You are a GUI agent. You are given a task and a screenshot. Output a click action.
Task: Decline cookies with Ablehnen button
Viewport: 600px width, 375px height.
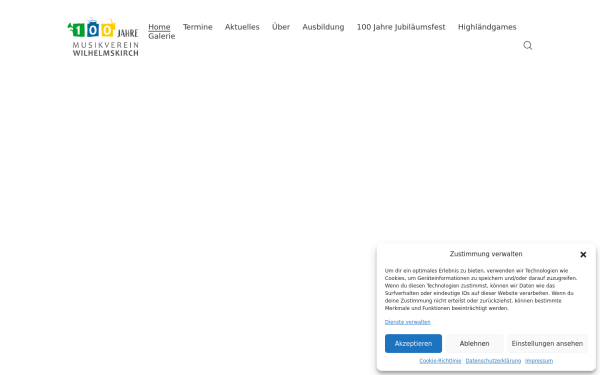tap(474, 344)
